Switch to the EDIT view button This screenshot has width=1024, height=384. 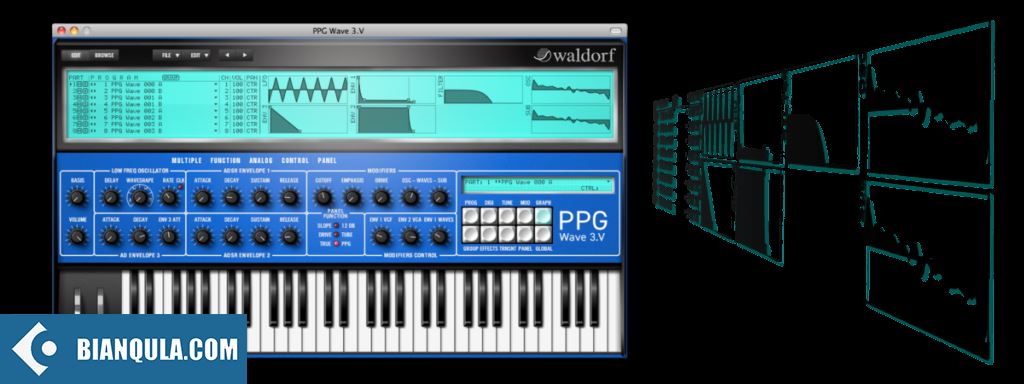77,56
